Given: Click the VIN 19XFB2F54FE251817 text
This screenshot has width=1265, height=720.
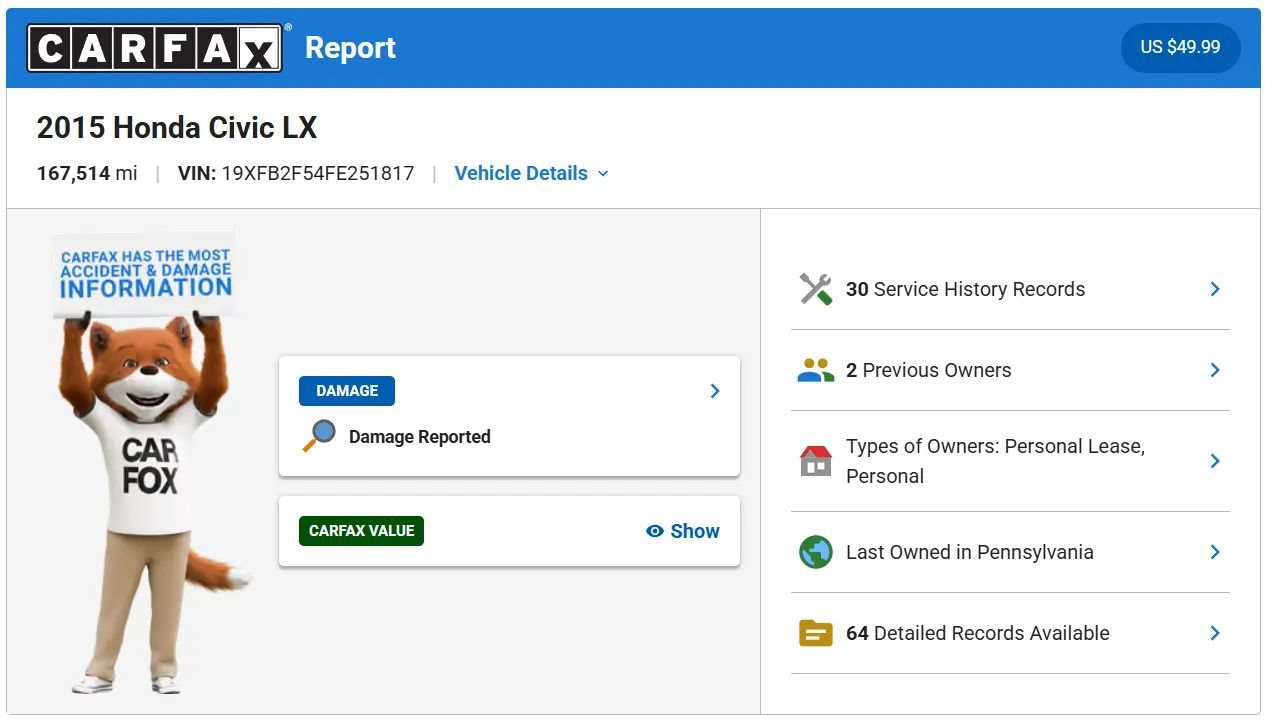Looking at the screenshot, I should coord(296,173).
